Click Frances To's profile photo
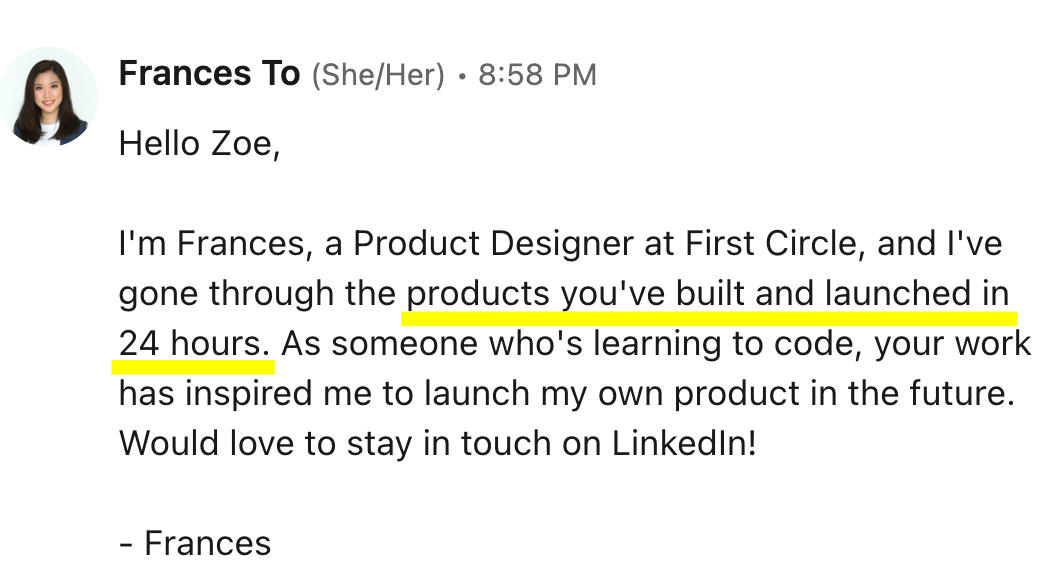 (49, 98)
